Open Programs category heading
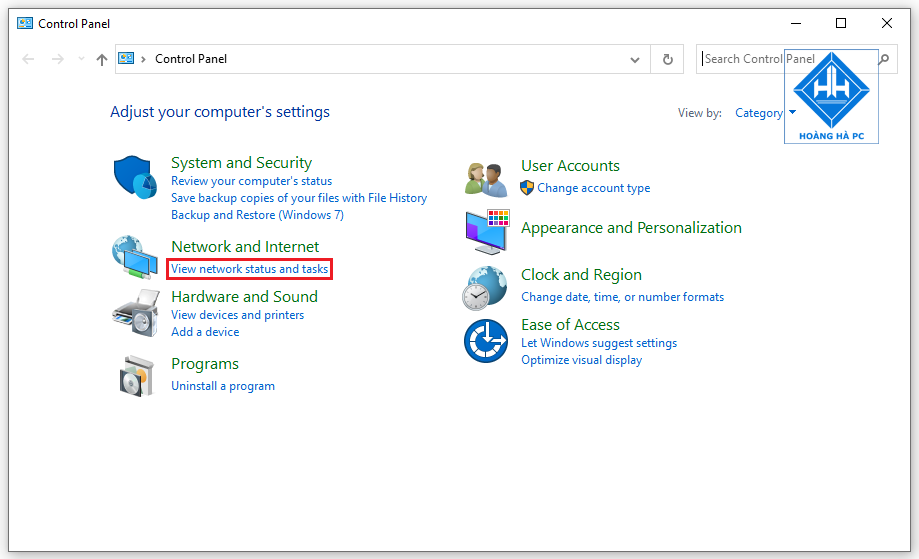Viewport: 919px width, 559px height. 205,364
